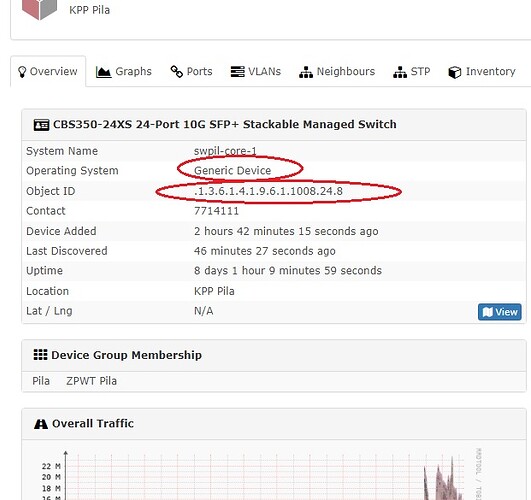Click the Overall Traffic road icon
This screenshot has width=531, height=500.
point(41,423)
